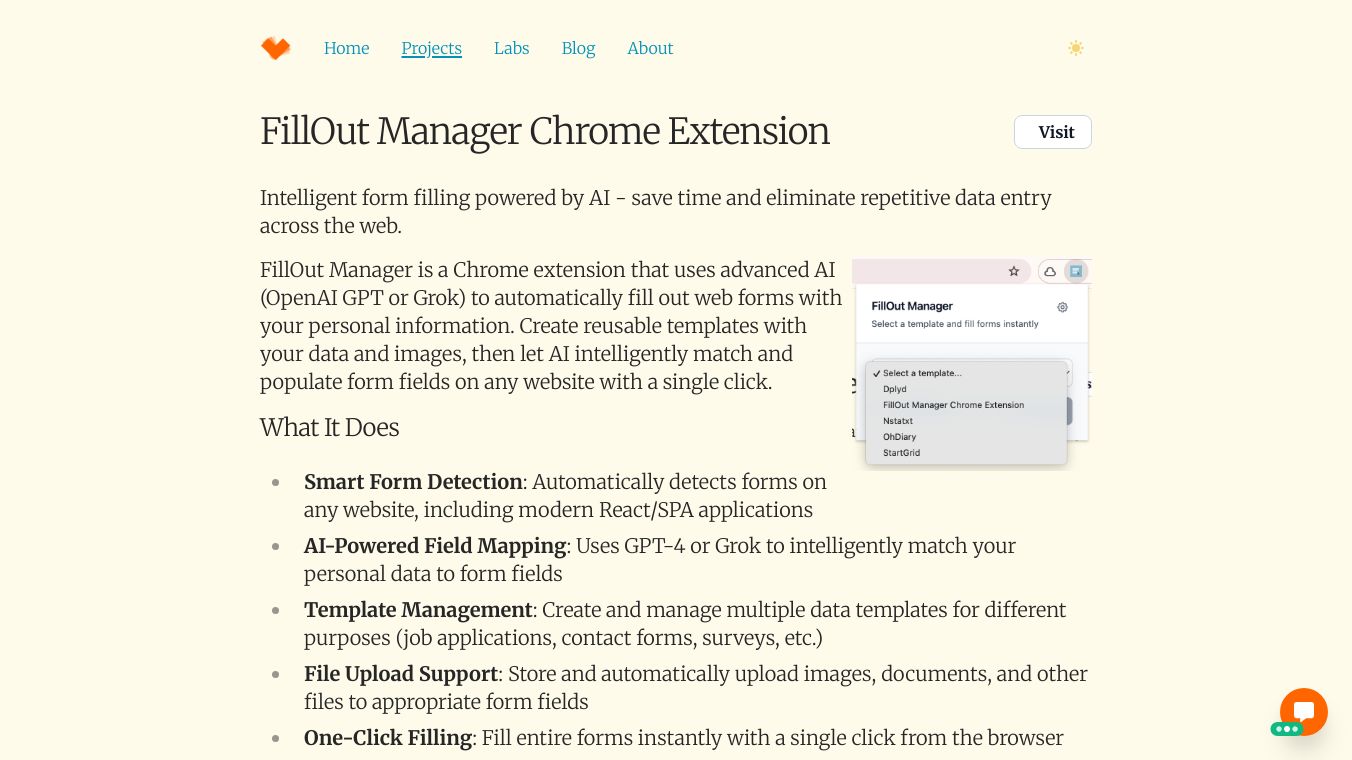The image size is (1352, 760).
Task: Click the orange heart site logo
Action: [x=275, y=48]
